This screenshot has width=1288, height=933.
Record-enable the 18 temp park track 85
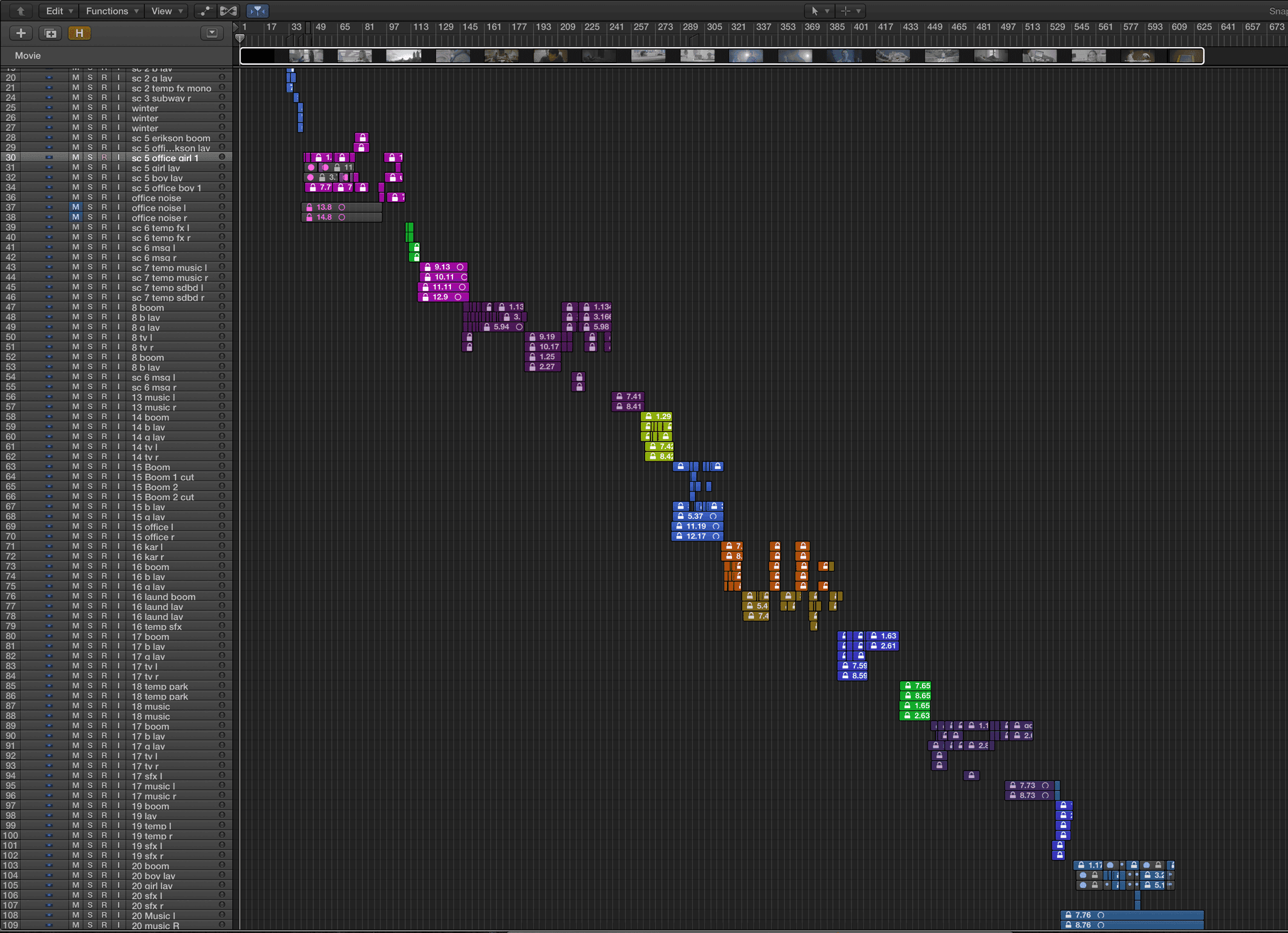click(104, 686)
